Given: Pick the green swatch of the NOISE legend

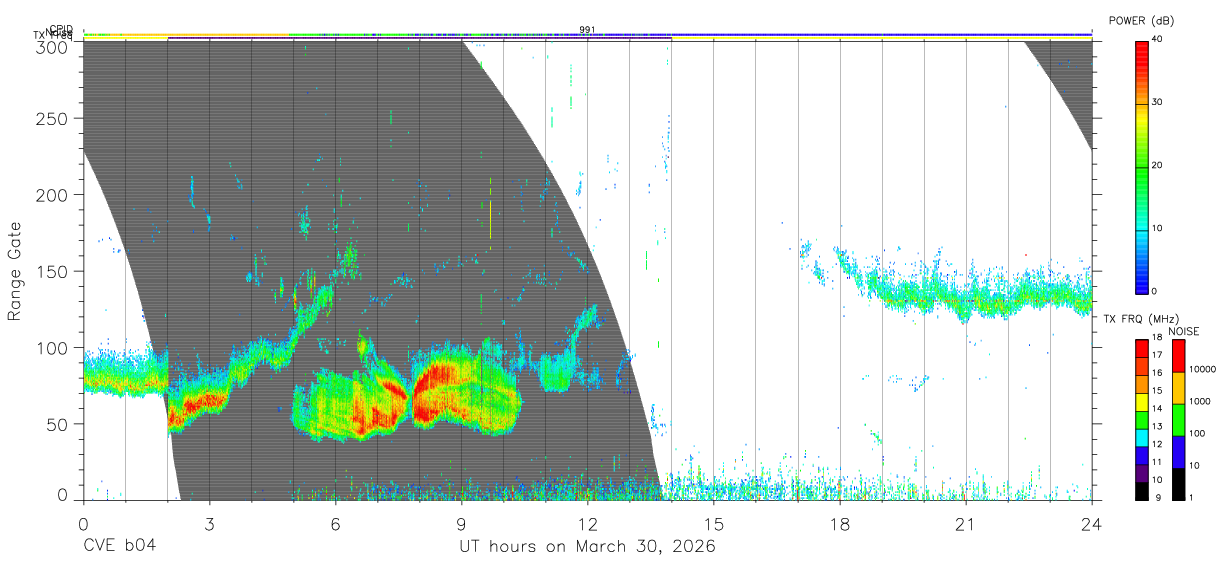Looking at the screenshot, I should coord(1178,419).
